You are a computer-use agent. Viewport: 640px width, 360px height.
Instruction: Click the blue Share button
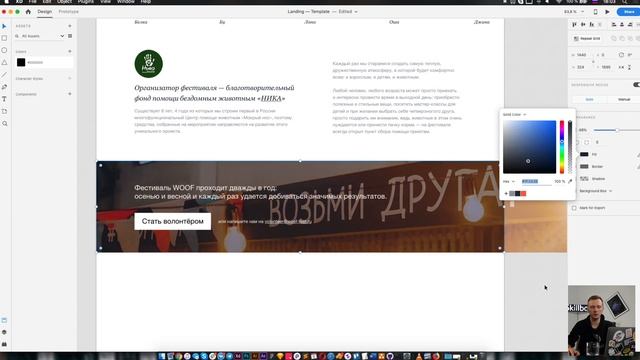[629, 12]
